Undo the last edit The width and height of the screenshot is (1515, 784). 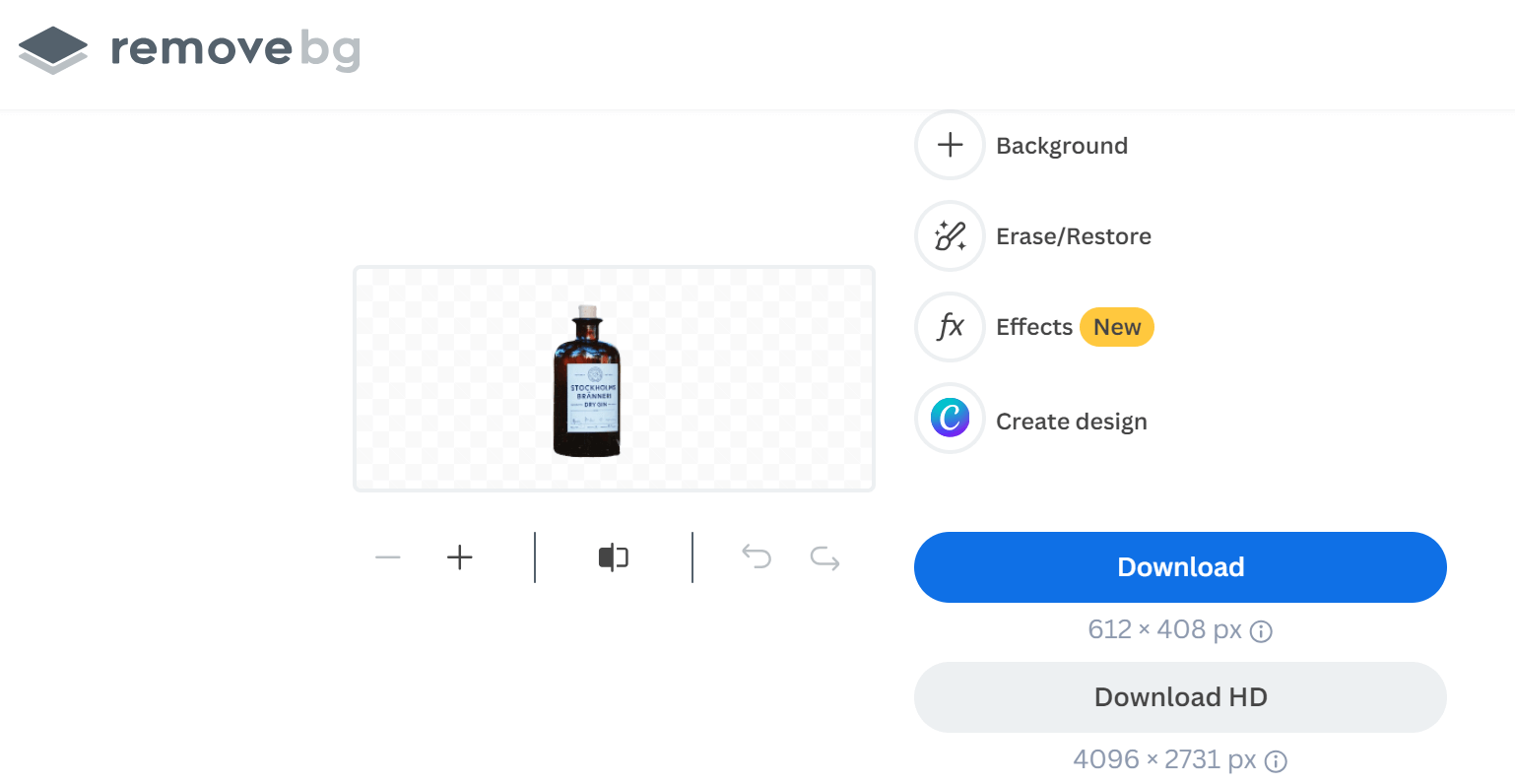(756, 558)
